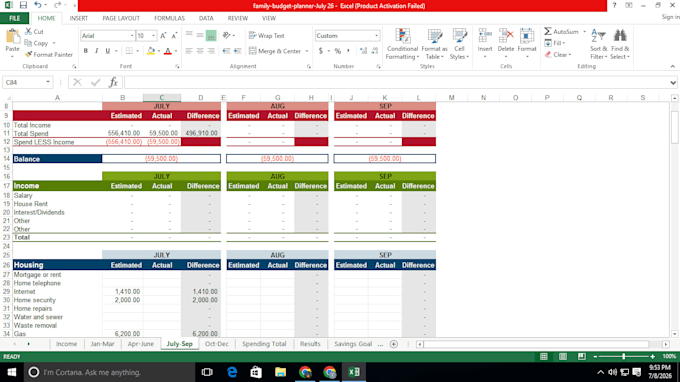The height and width of the screenshot is (382, 680).
Task: Open the FILE menu tab
Action: (15, 18)
